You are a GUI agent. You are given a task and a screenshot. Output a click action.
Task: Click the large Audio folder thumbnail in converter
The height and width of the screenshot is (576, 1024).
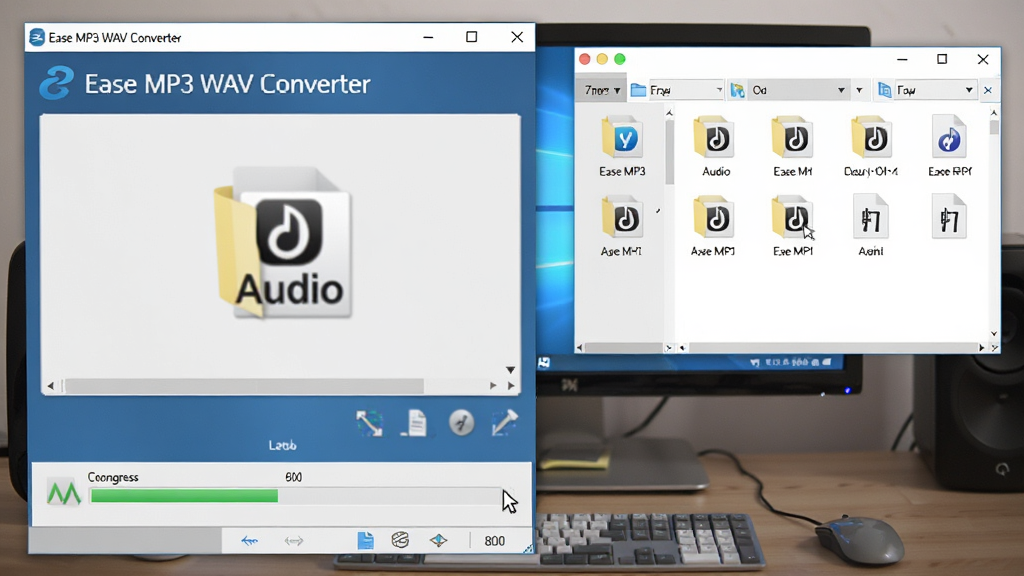(283, 242)
